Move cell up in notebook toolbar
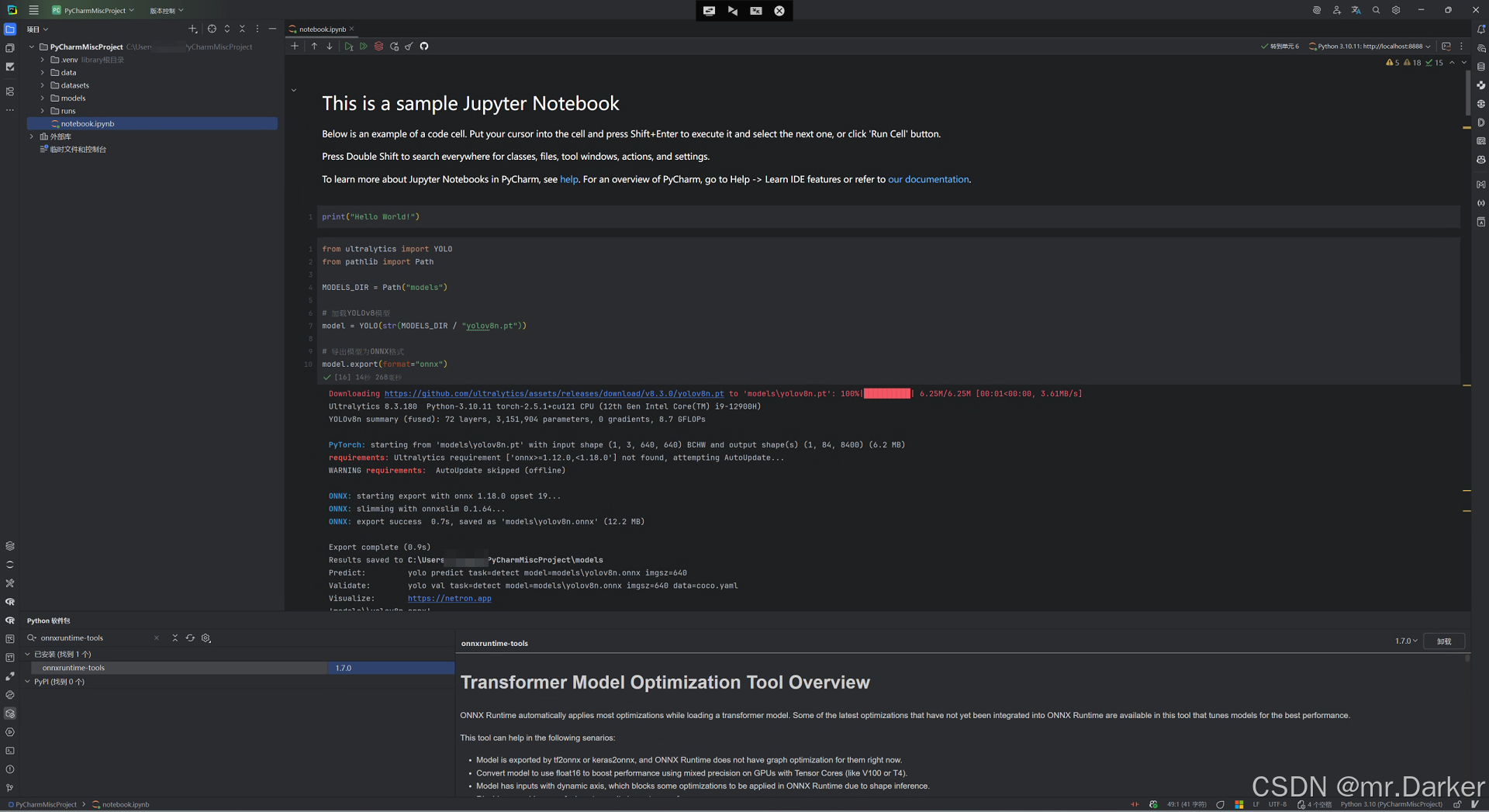 tap(314, 46)
